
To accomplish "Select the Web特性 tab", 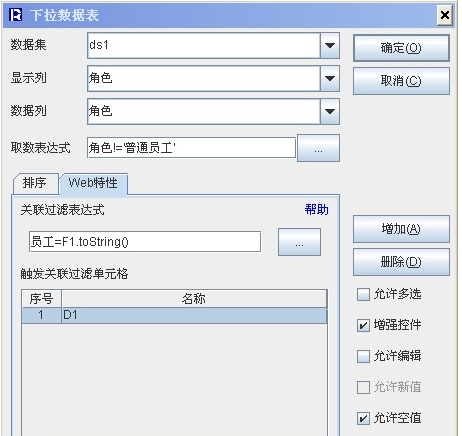I will coord(93,183).
